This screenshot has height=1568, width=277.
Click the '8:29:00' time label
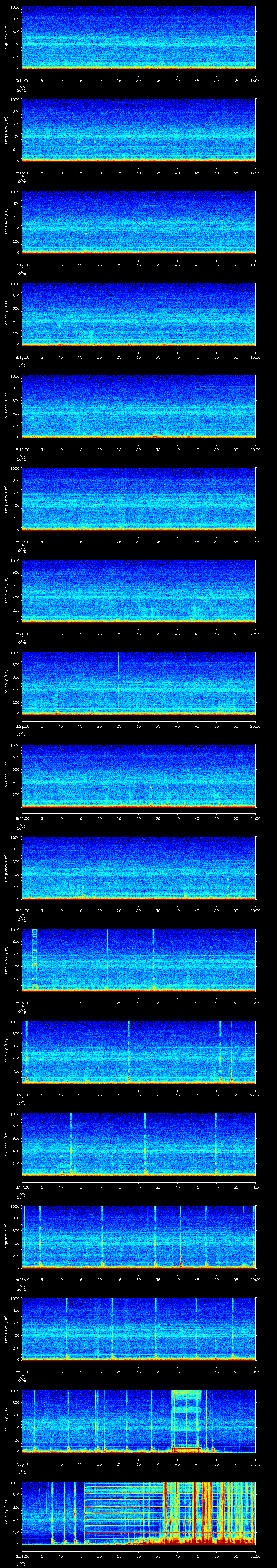22,1371
